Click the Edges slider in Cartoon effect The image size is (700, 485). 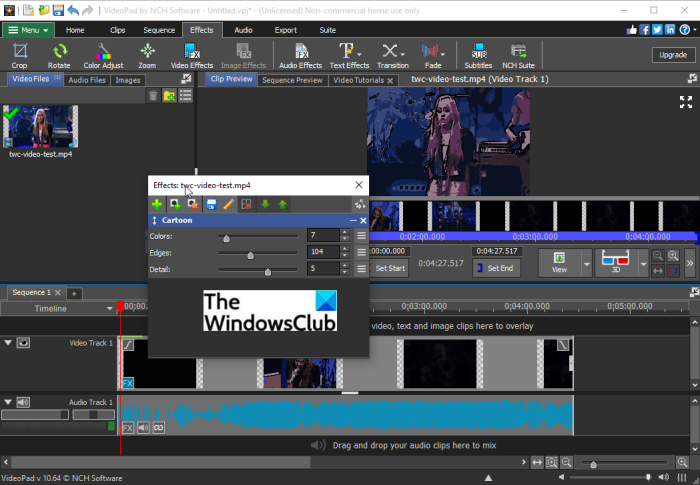coord(250,254)
